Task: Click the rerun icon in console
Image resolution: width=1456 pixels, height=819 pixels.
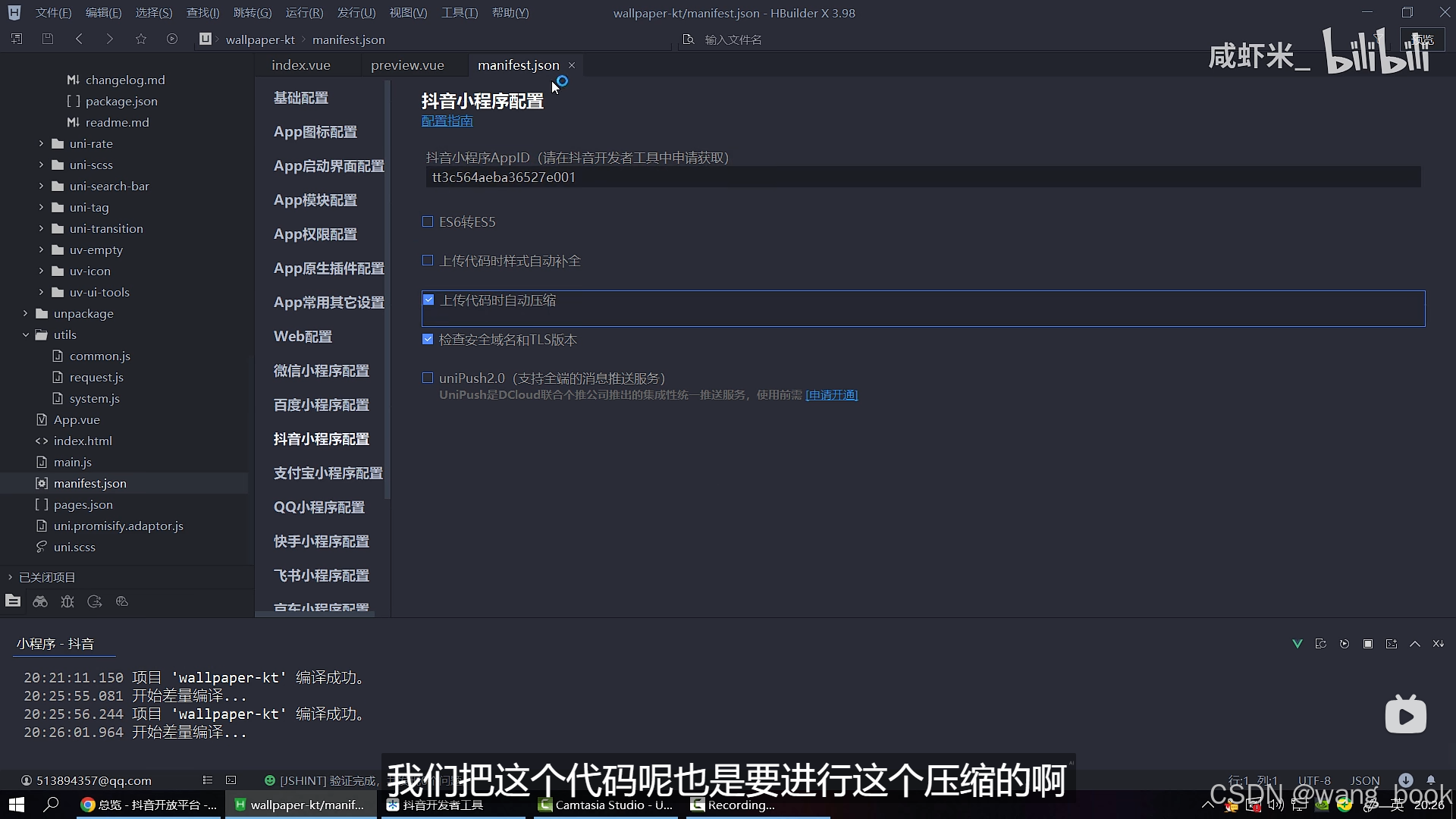Action: (1345, 644)
